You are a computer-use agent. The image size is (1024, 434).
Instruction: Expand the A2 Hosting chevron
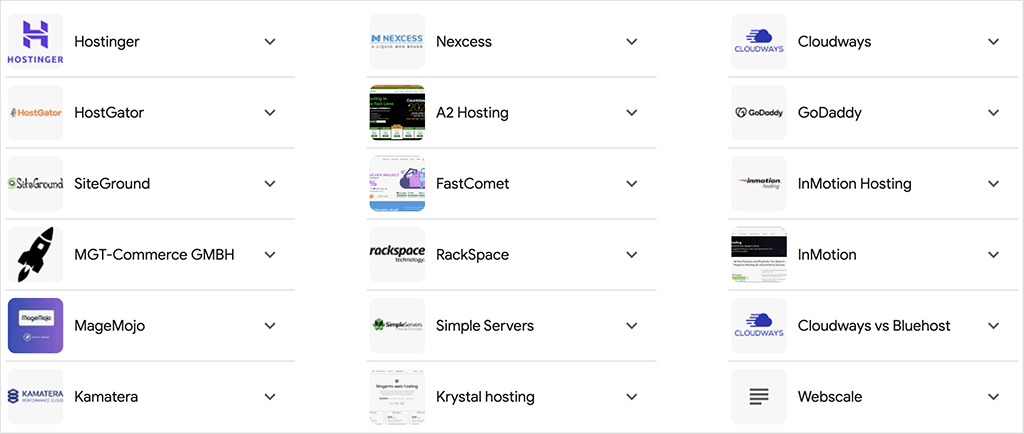coord(632,112)
